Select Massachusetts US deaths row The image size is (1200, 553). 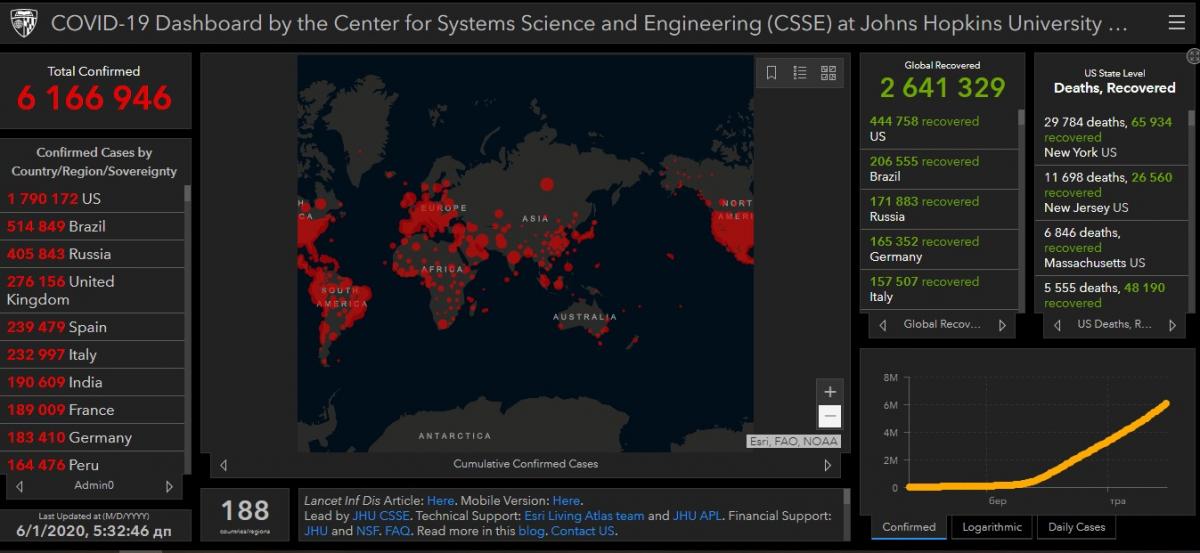[x=1111, y=247]
